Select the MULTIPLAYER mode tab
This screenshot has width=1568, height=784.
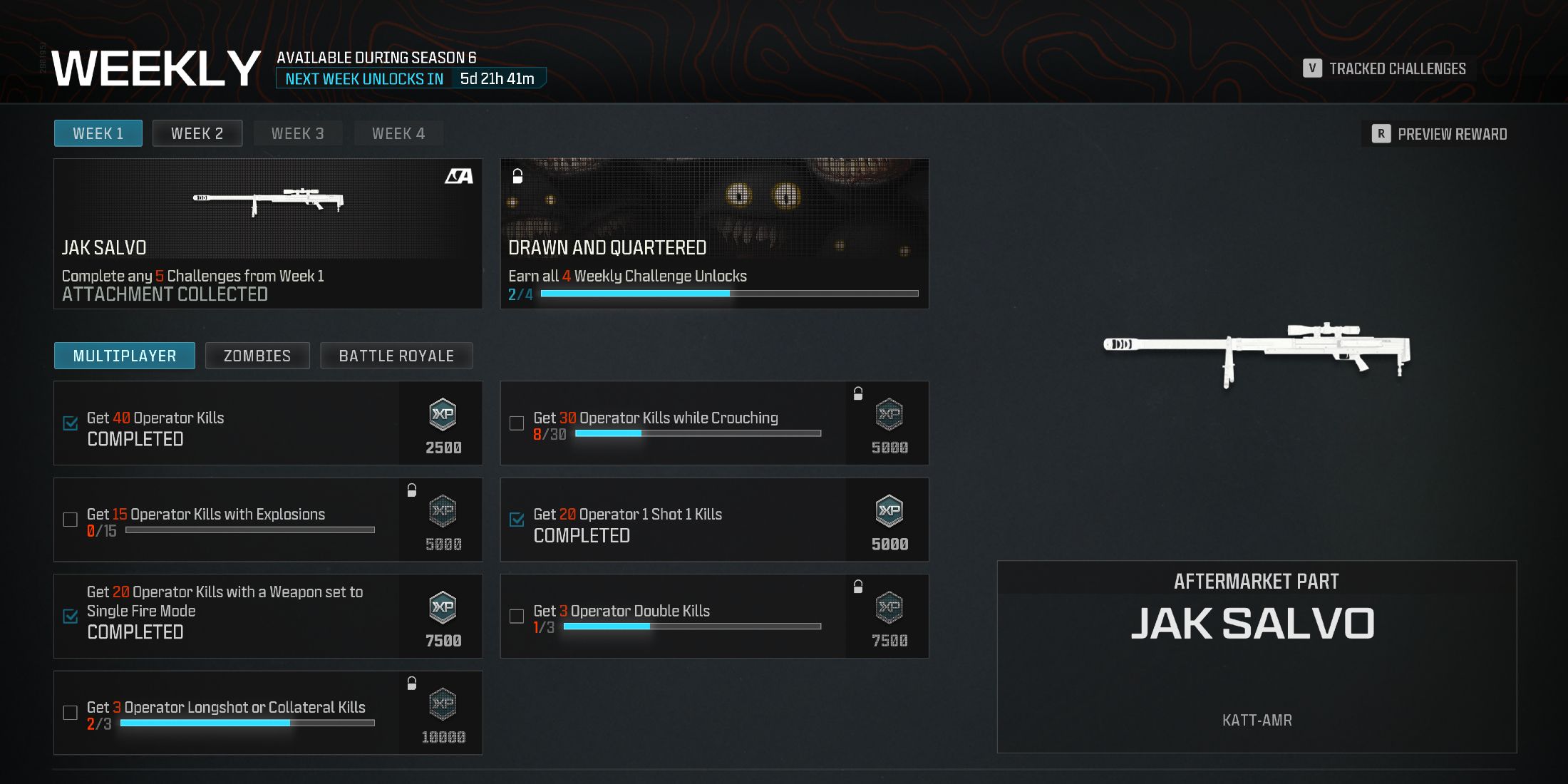[122, 356]
